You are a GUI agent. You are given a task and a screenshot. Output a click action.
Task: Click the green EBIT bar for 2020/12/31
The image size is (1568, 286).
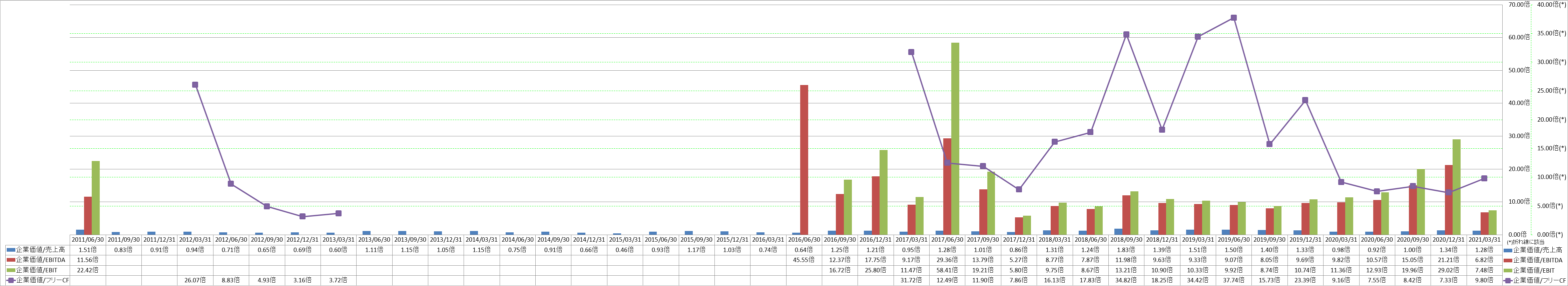pos(1456,187)
